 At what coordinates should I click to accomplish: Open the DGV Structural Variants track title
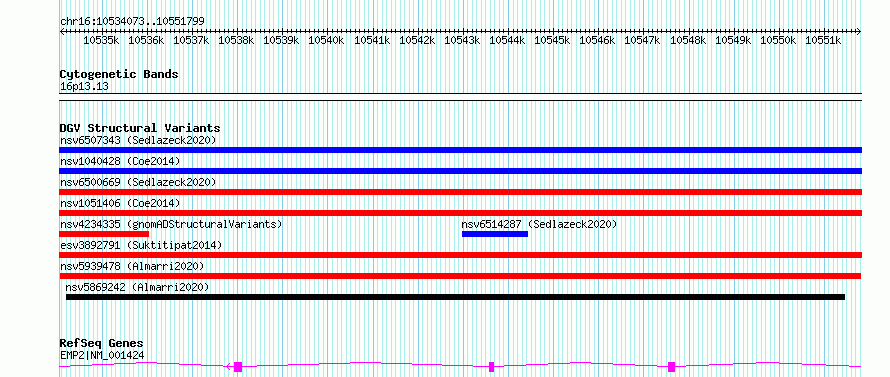(140, 128)
